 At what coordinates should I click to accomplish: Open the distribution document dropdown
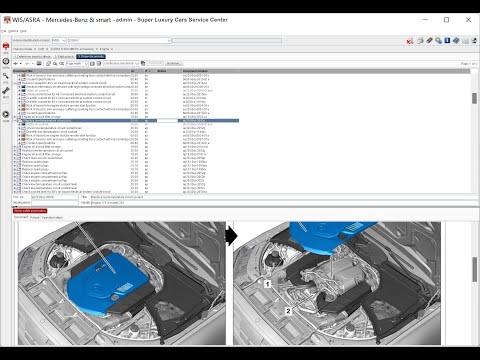pyautogui.click(x=121, y=63)
